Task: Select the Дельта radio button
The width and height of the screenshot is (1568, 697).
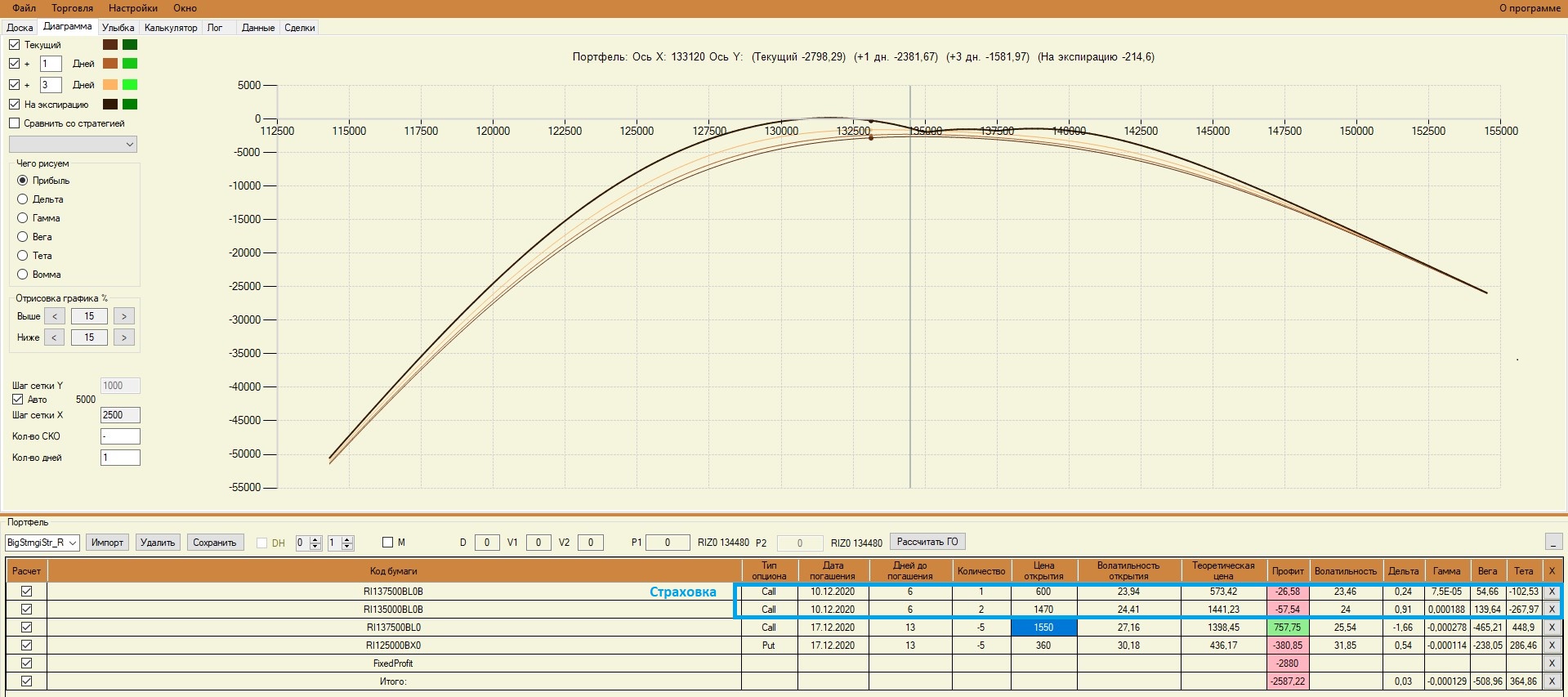Action: point(23,199)
